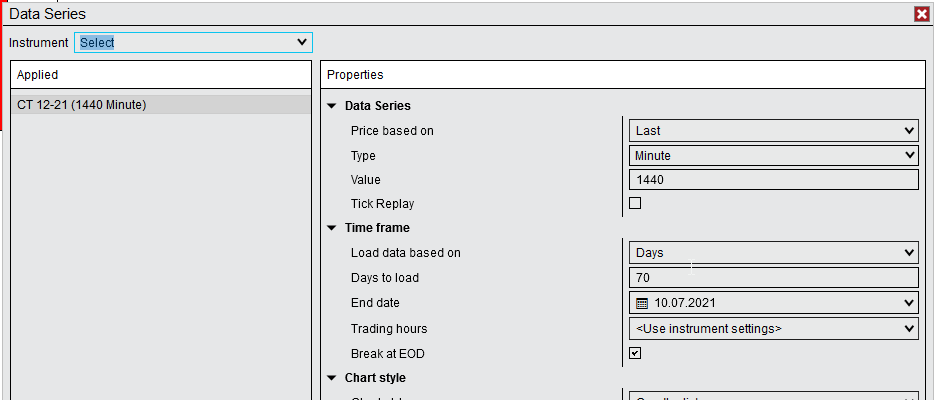Open the End date picker dropdown

[908, 302]
